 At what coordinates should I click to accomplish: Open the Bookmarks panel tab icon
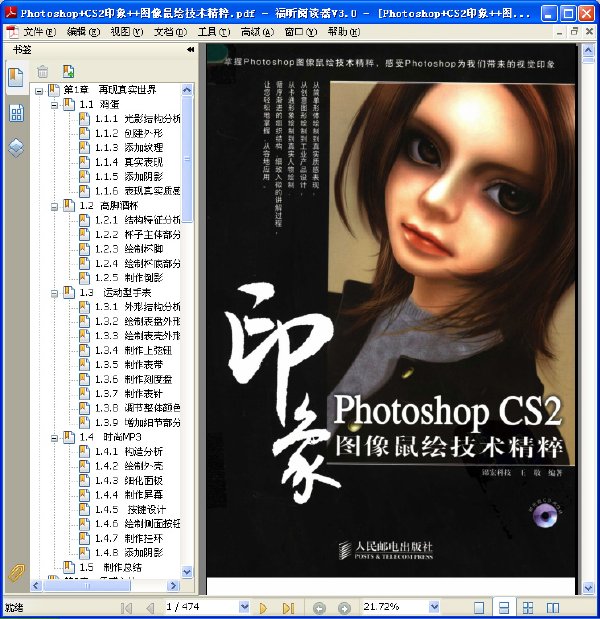[16, 77]
